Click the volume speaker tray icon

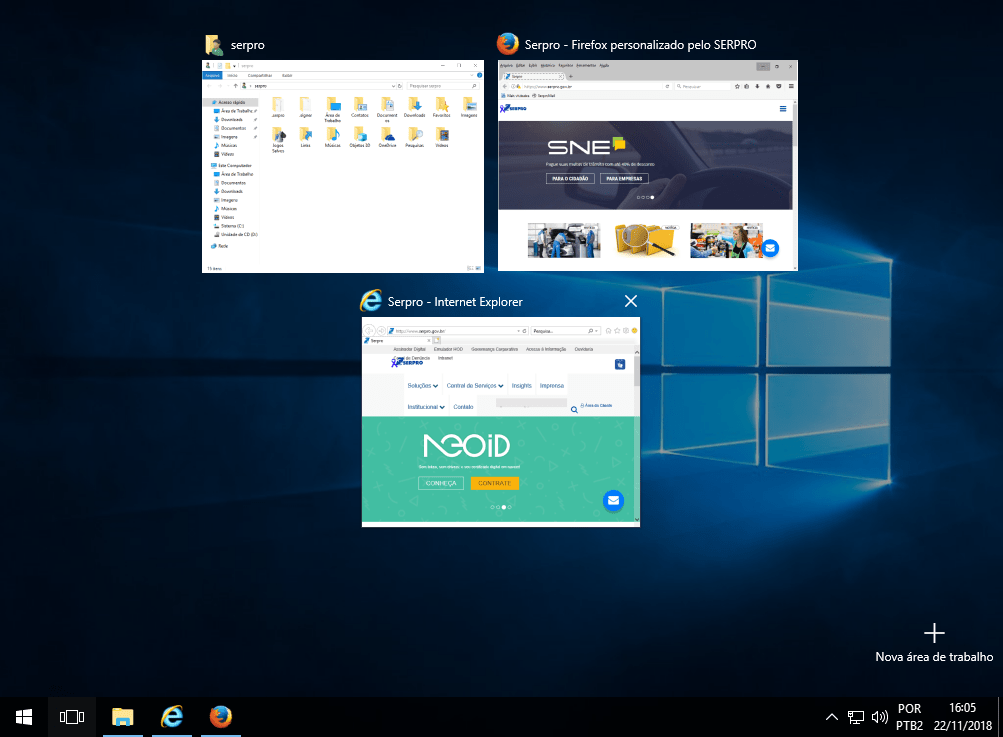(x=880, y=717)
